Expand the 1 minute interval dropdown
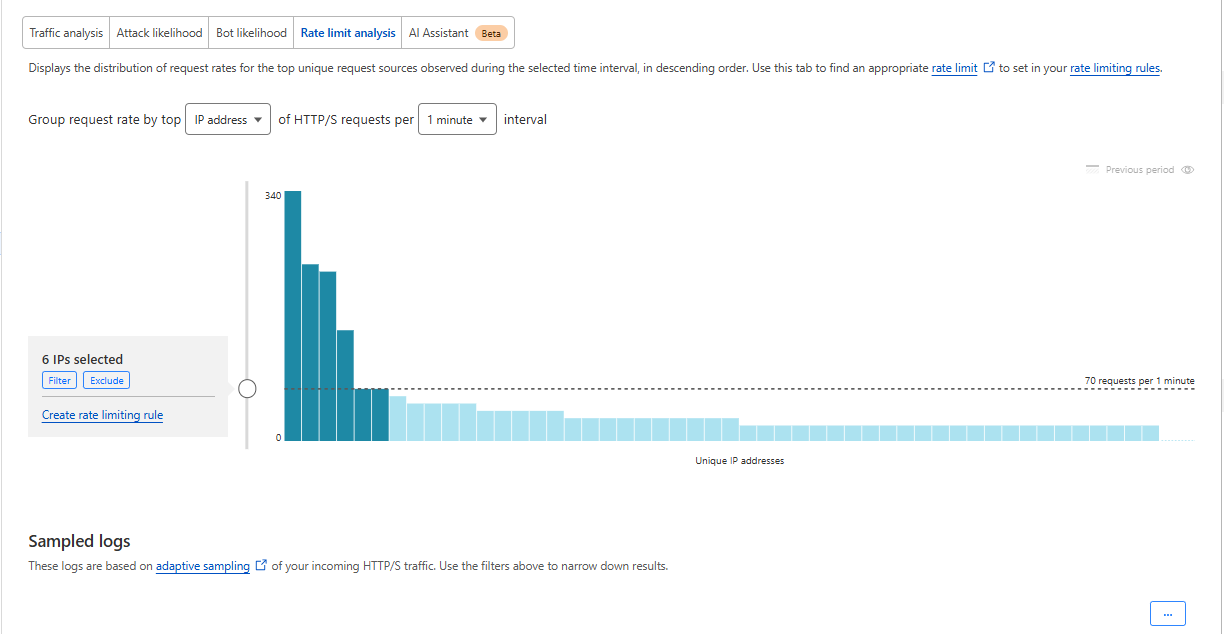This screenshot has width=1224, height=634. pos(457,120)
